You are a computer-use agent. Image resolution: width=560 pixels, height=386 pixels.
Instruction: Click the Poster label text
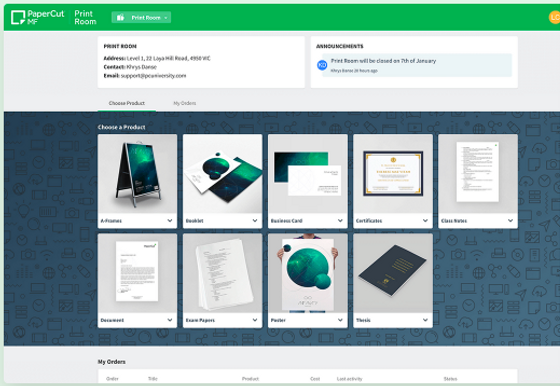[x=278, y=320]
